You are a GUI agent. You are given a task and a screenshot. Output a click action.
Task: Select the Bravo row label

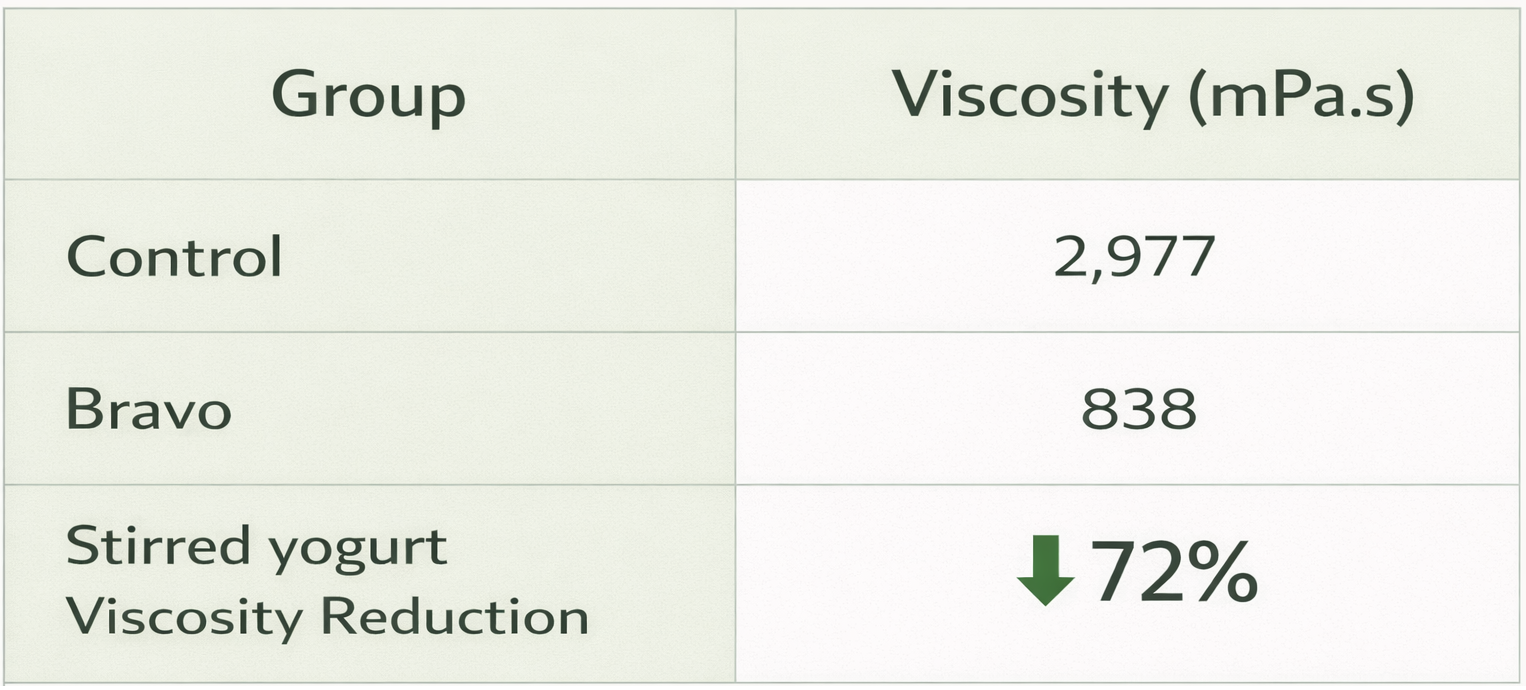tap(148, 410)
